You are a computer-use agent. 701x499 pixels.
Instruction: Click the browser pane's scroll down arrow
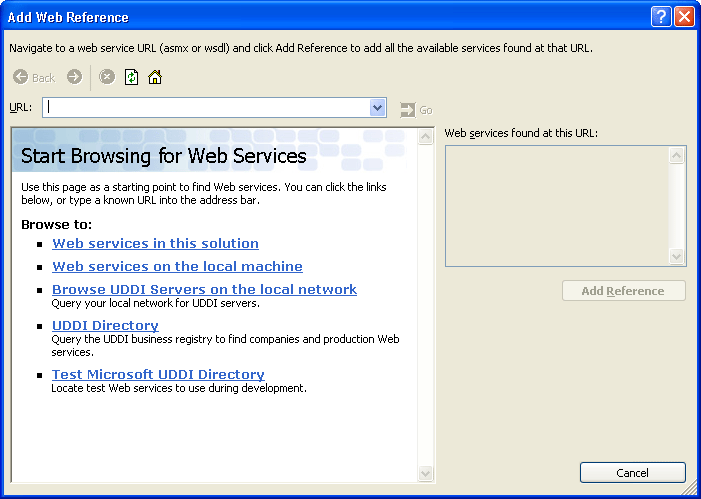[425, 473]
